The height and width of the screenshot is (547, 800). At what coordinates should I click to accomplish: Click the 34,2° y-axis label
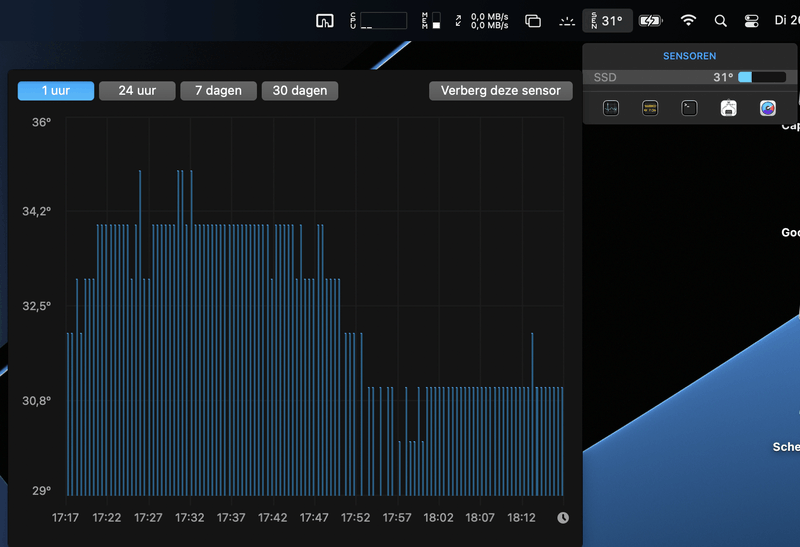(x=37, y=211)
